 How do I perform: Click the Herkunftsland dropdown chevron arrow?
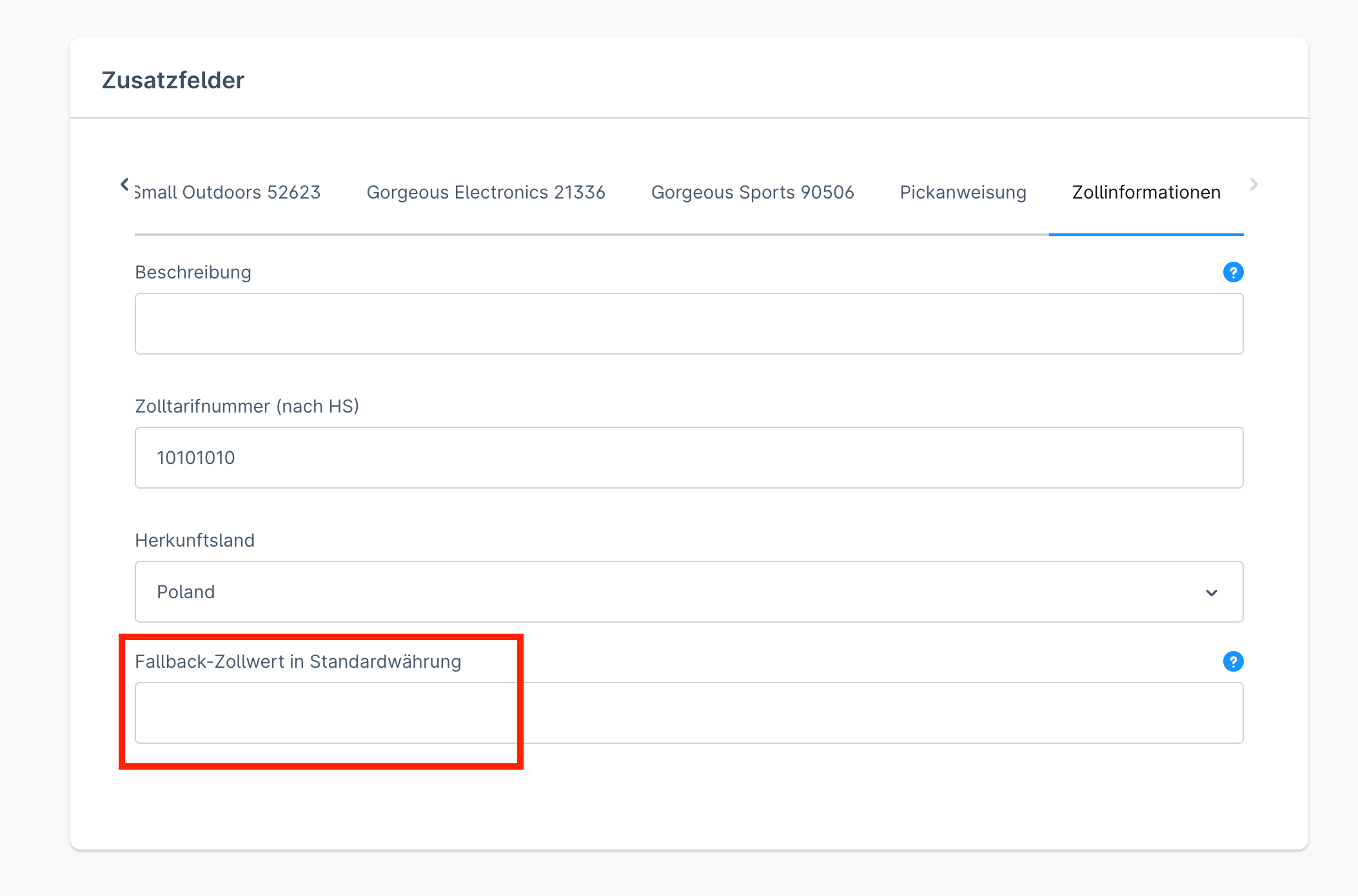point(1212,592)
